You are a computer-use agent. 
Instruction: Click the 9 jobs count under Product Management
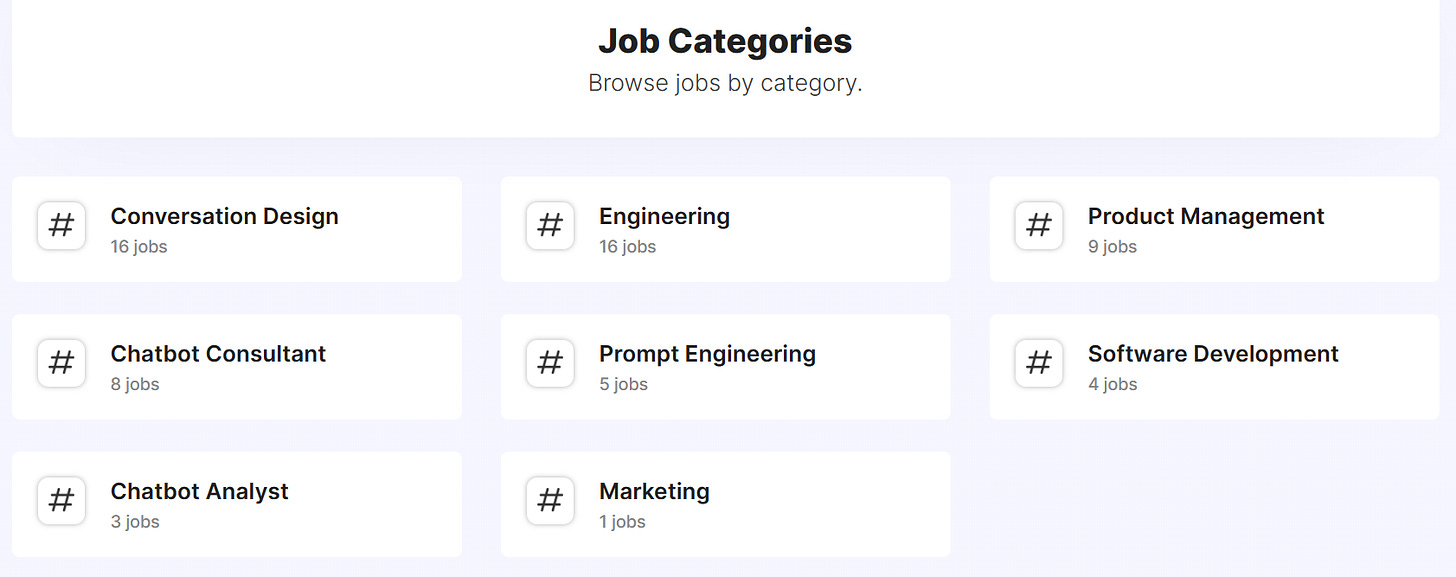1112,246
